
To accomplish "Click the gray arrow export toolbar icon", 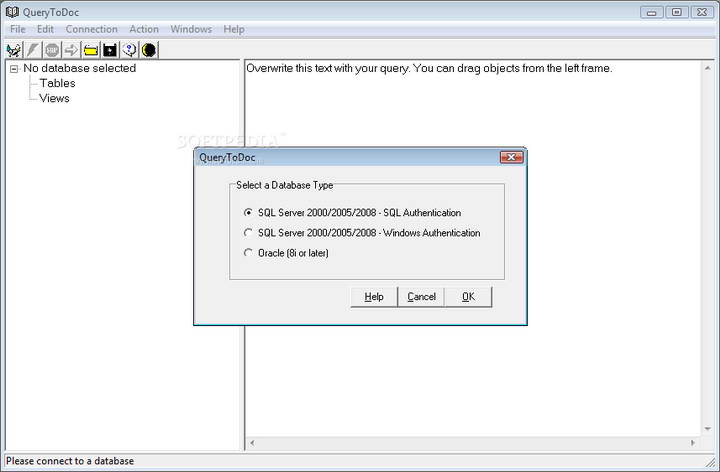I will [x=72, y=50].
